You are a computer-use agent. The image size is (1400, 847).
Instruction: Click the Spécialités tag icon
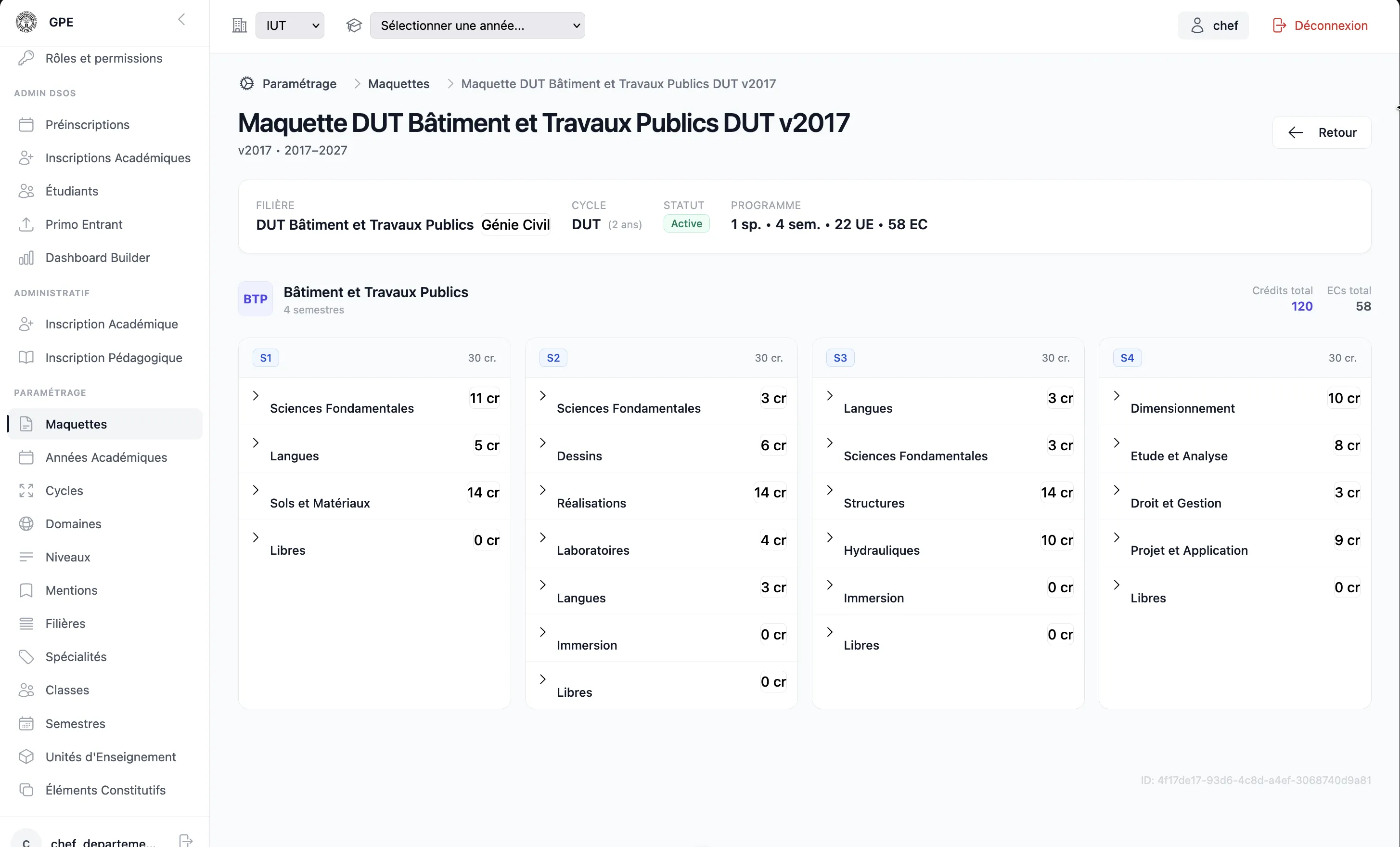[x=26, y=657]
